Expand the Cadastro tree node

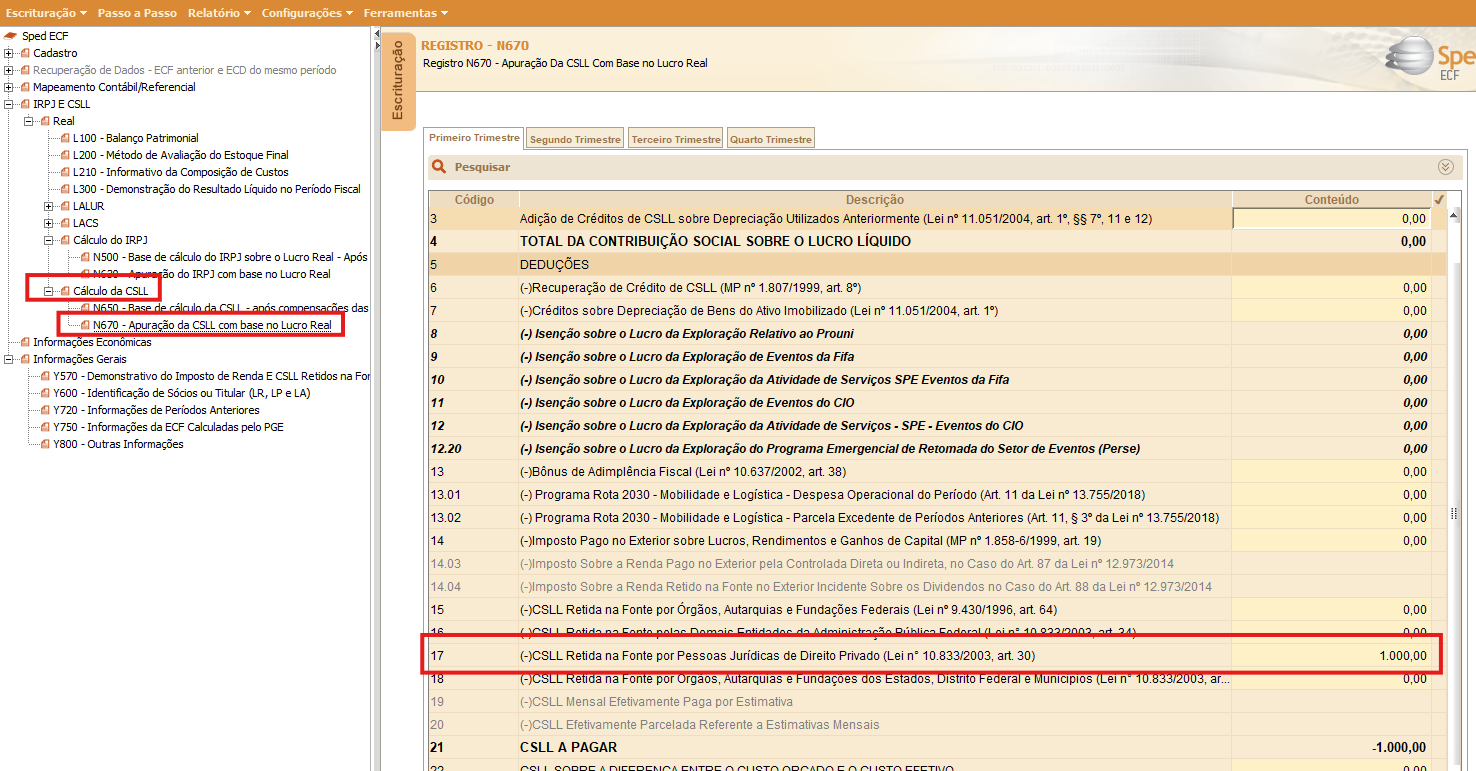pyautogui.click(x=9, y=53)
